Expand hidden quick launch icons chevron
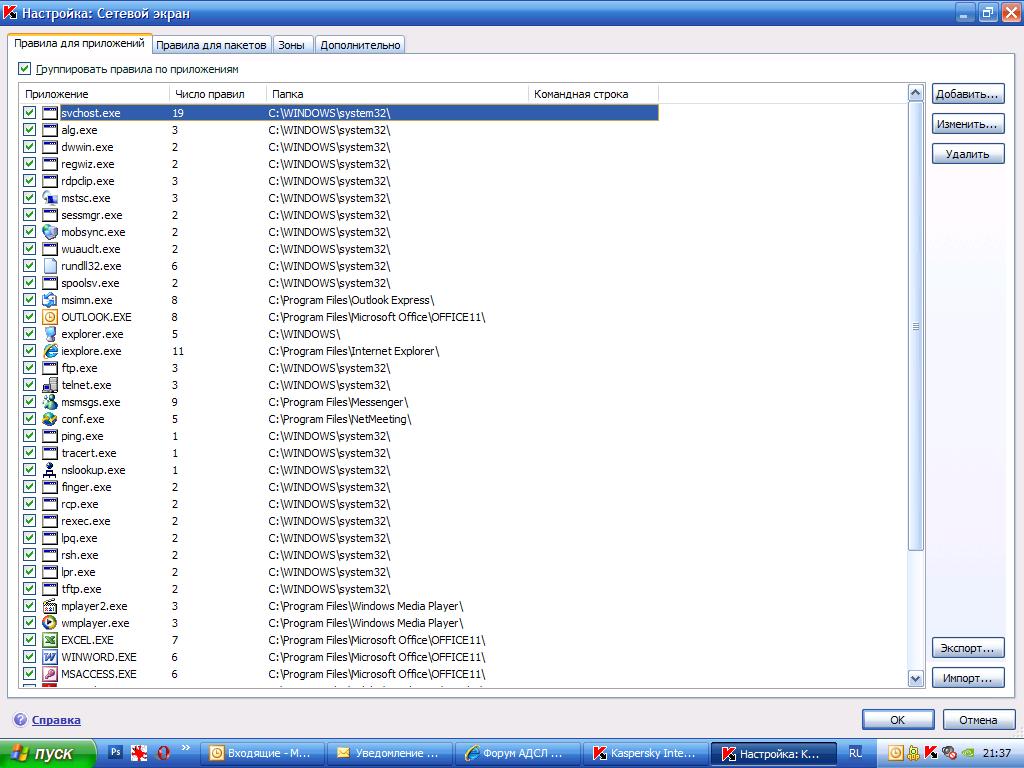1024x768 pixels. [x=185, y=748]
